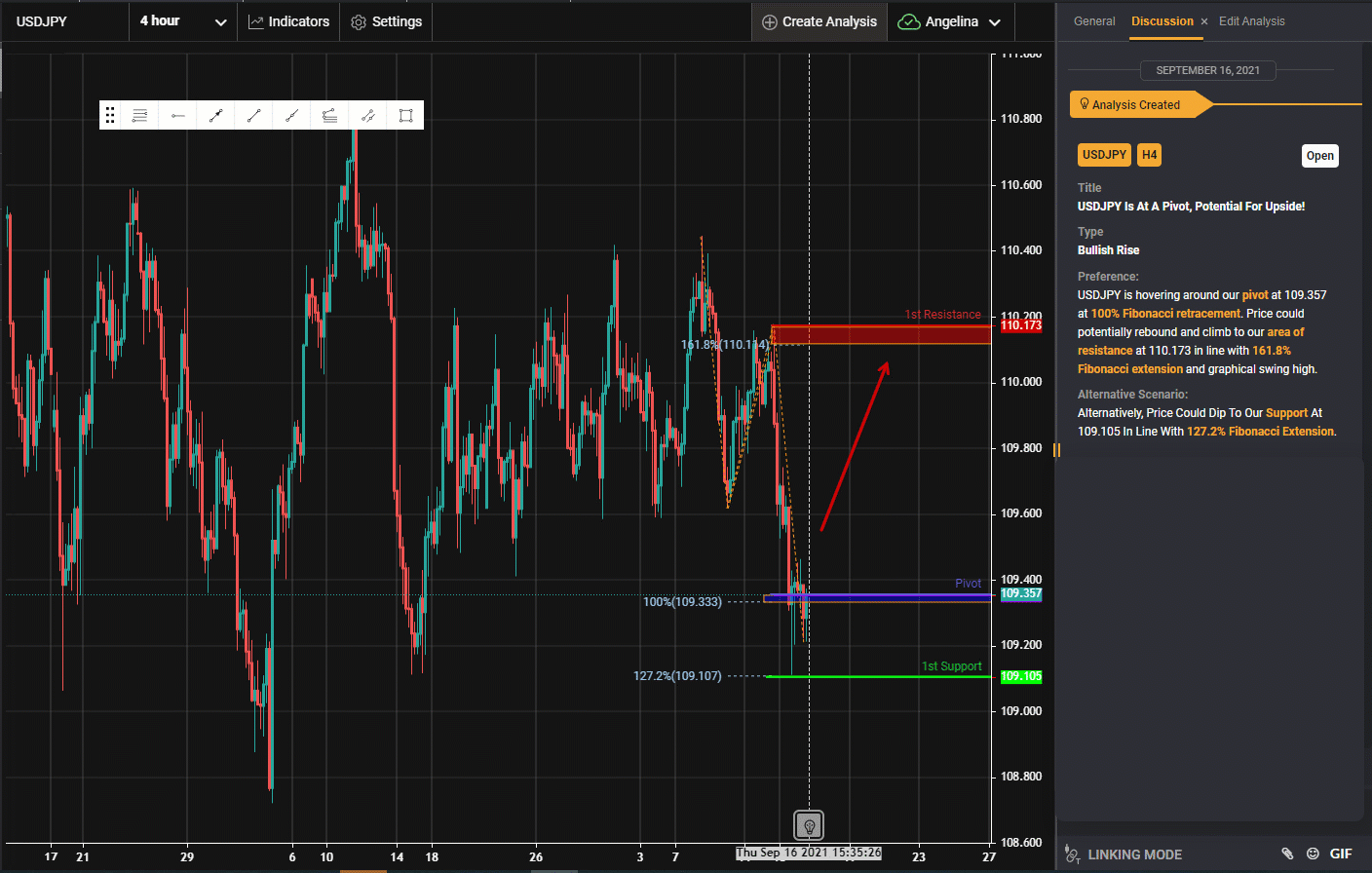The height and width of the screenshot is (873, 1372).
Task: Select the Fibonacci retracement drawing tool
Action: 139,116
